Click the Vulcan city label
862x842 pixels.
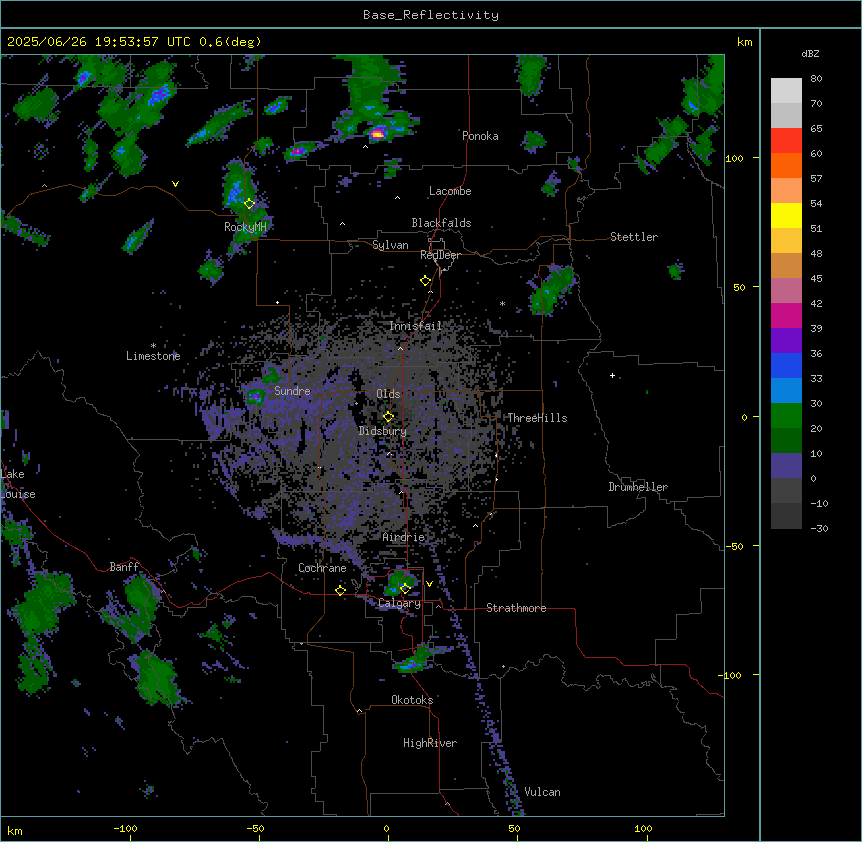[x=543, y=792]
